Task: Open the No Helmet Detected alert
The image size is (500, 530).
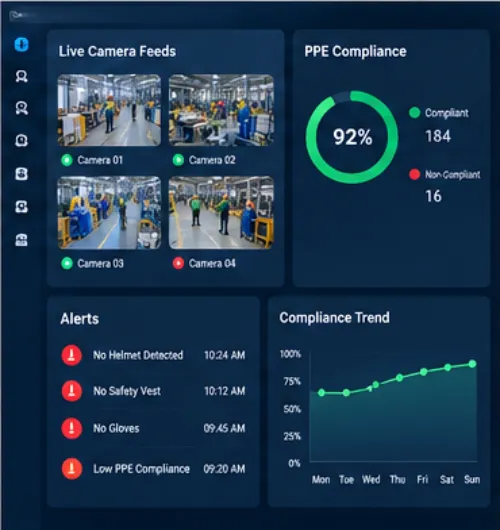Action: coord(153,355)
